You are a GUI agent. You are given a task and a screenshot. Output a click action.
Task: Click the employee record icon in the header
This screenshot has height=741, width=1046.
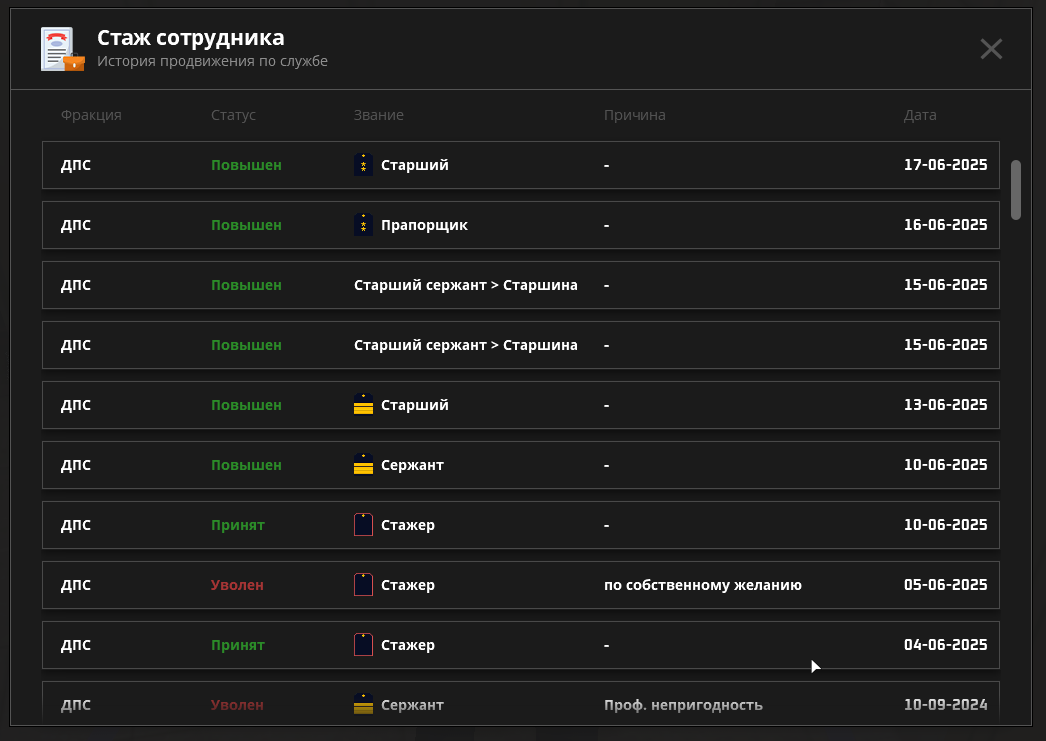pos(62,49)
